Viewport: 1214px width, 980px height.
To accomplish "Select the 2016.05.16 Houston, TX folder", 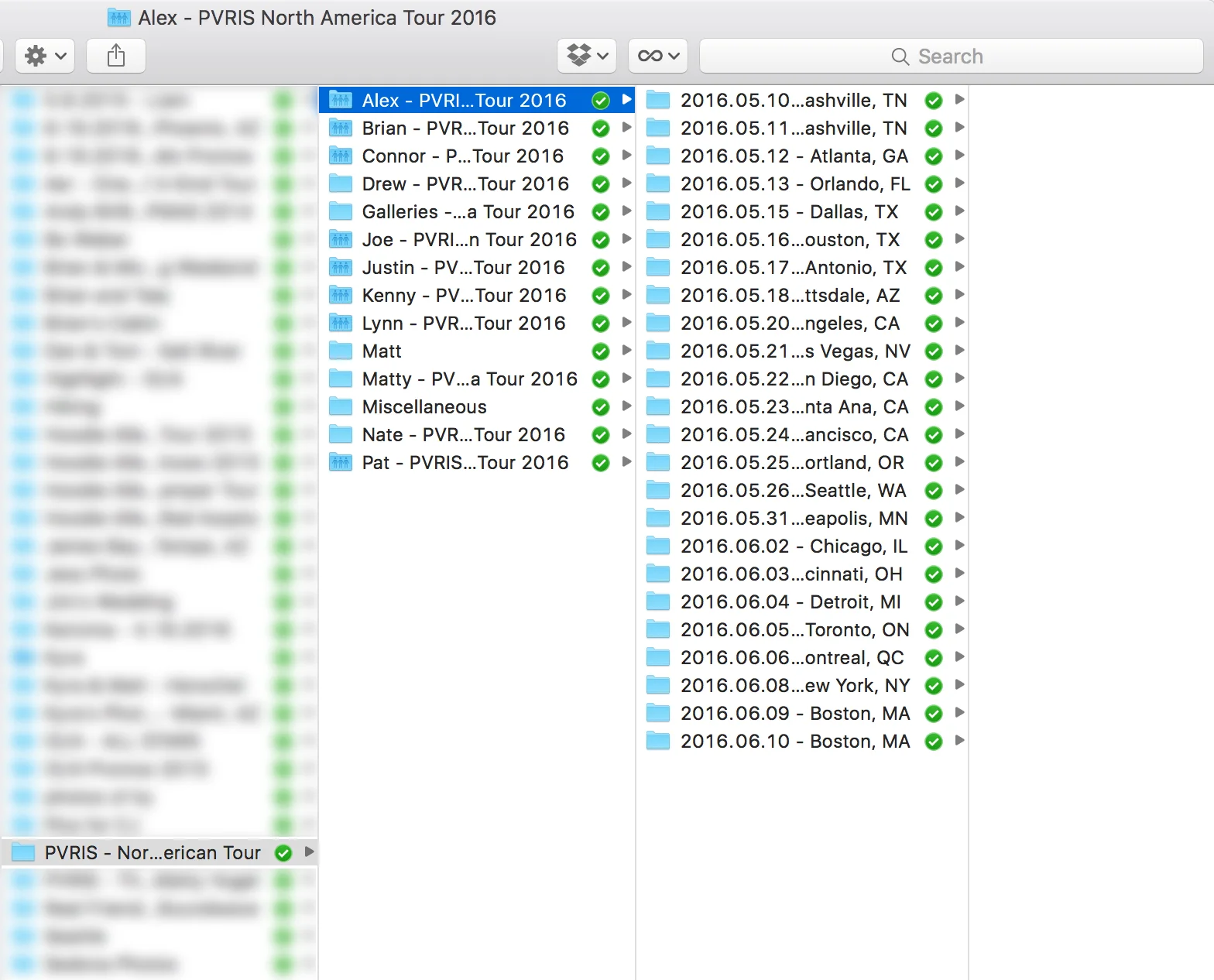I will pyautogui.click(x=802, y=239).
